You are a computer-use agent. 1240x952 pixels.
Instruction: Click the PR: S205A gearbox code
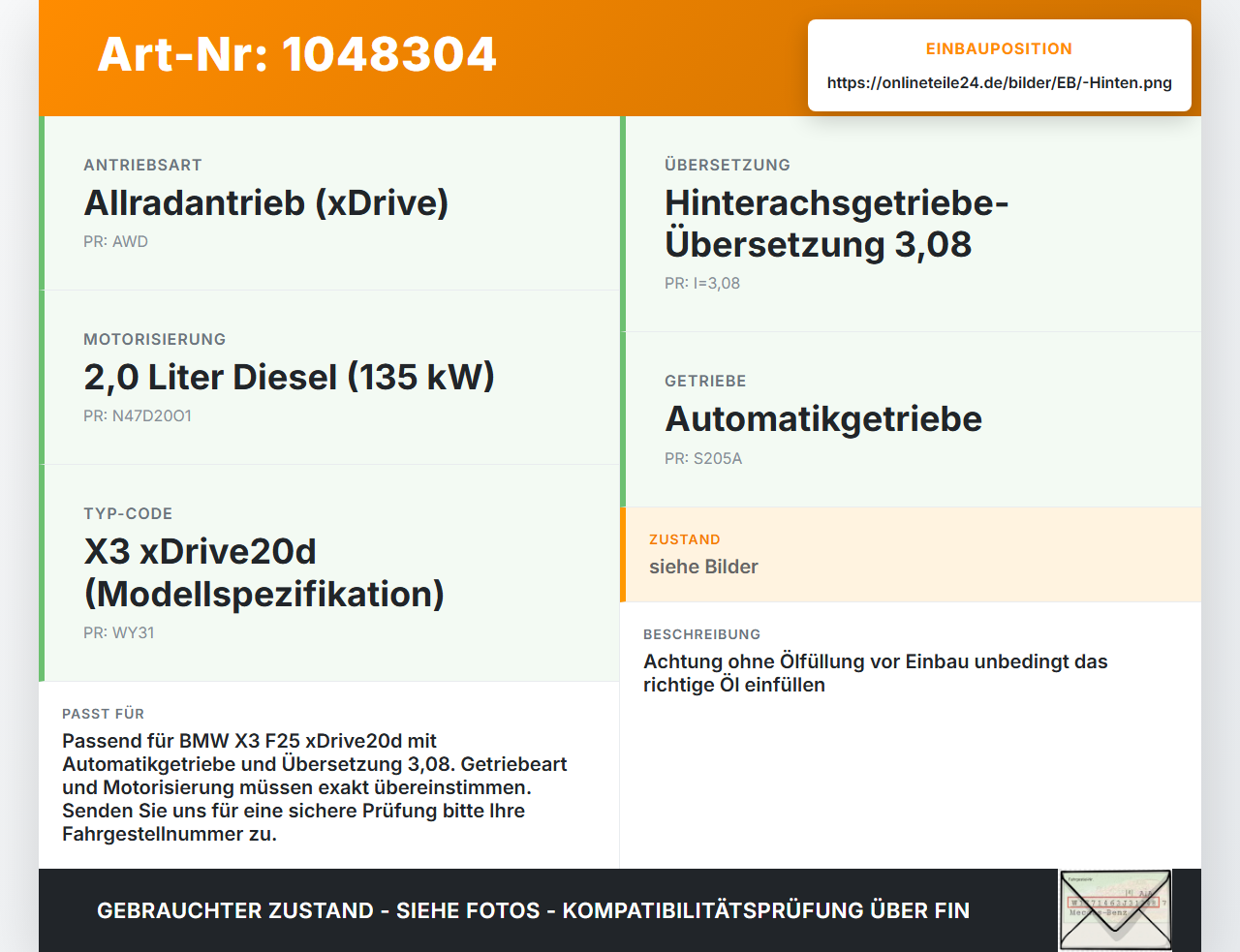tap(703, 459)
